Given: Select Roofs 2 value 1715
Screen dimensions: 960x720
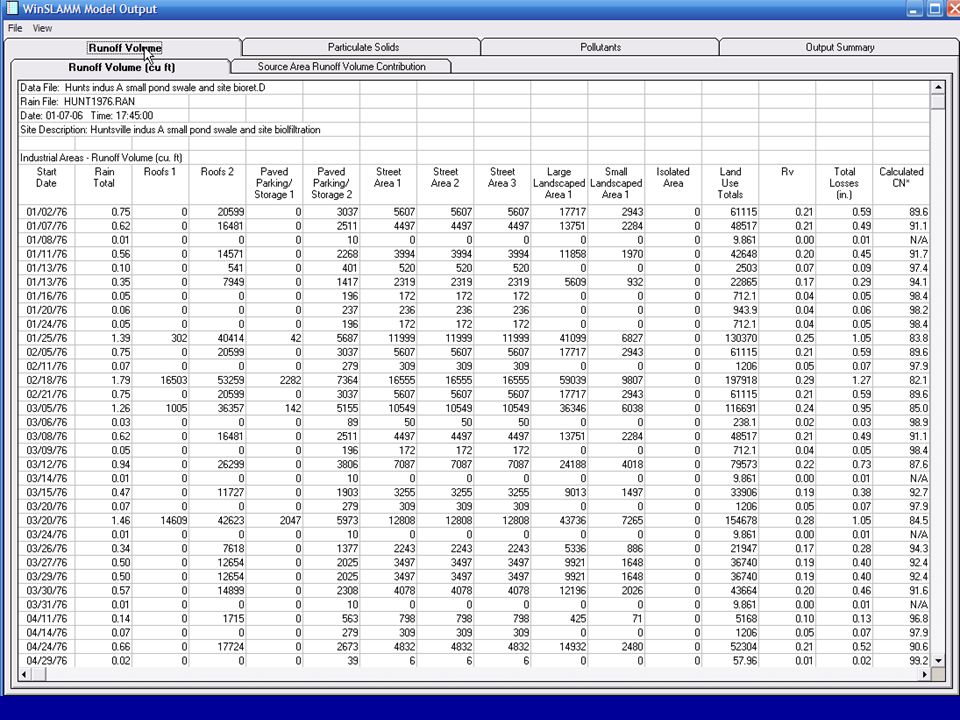Looking at the screenshot, I should [x=217, y=618].
